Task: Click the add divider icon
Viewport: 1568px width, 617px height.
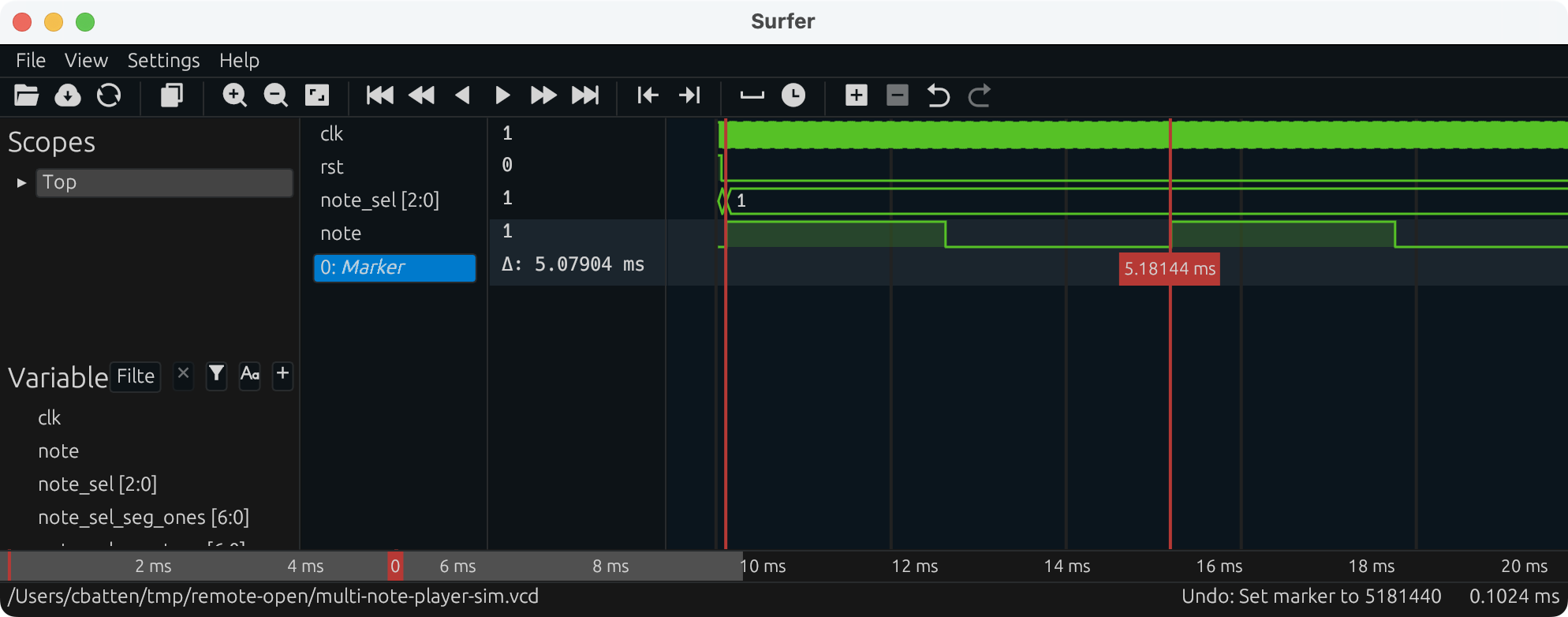Action: point(752,95)
